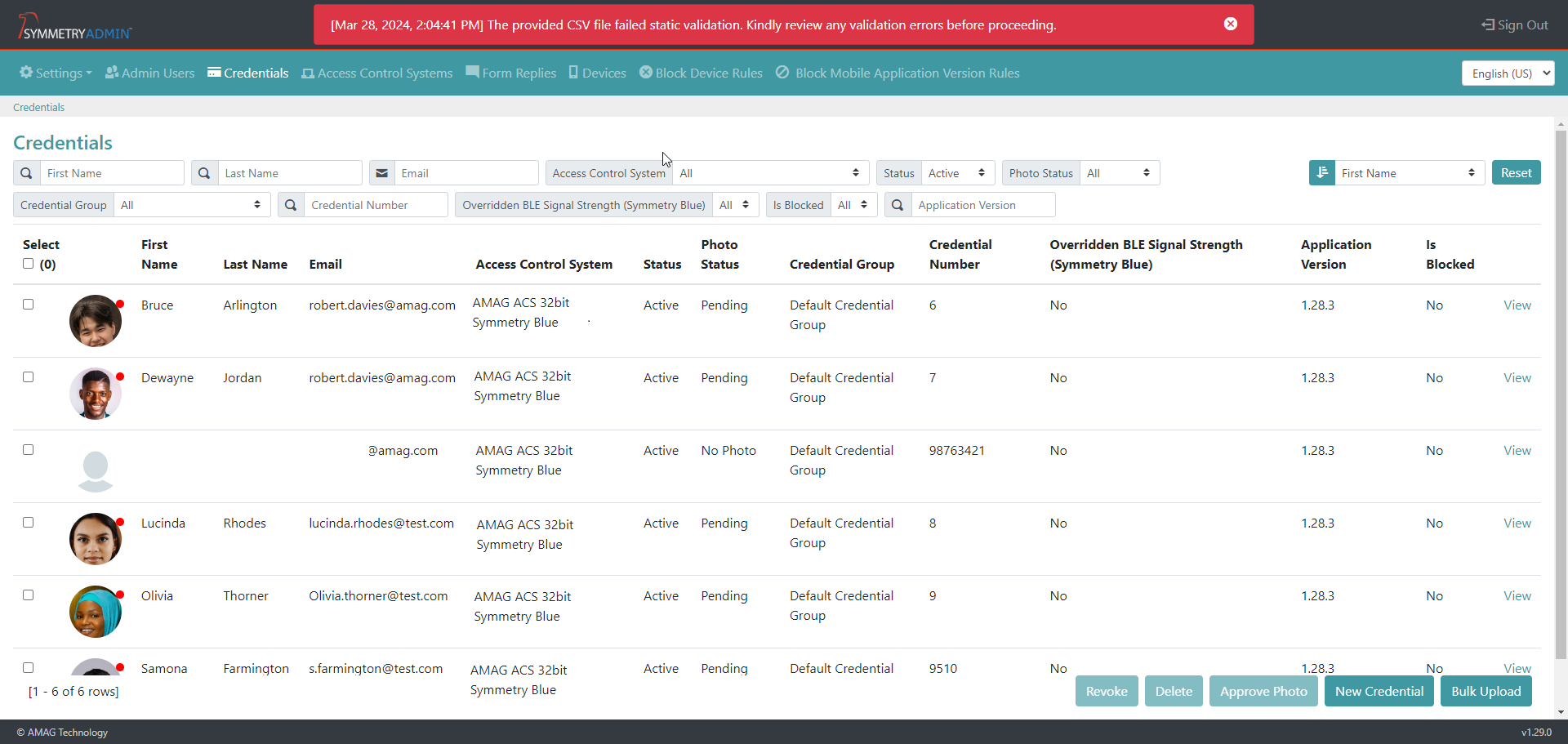
Task: Click the Application Version search icon
Action: (x=898, y=205)
